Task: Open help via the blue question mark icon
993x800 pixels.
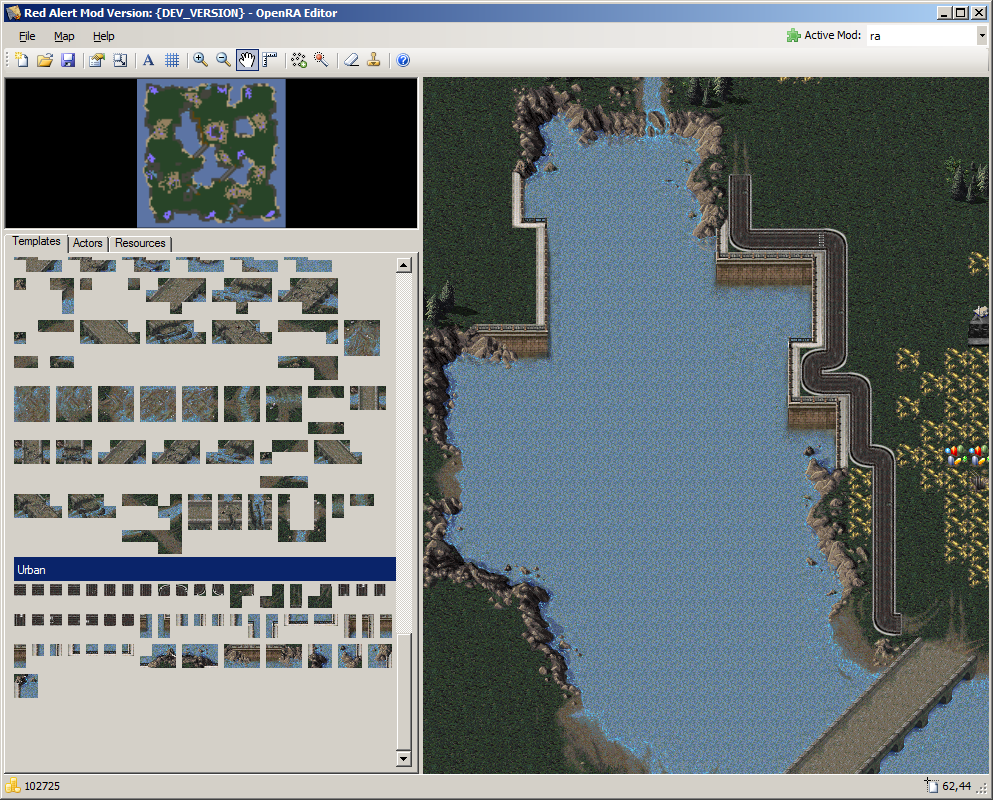Action: 403,60
